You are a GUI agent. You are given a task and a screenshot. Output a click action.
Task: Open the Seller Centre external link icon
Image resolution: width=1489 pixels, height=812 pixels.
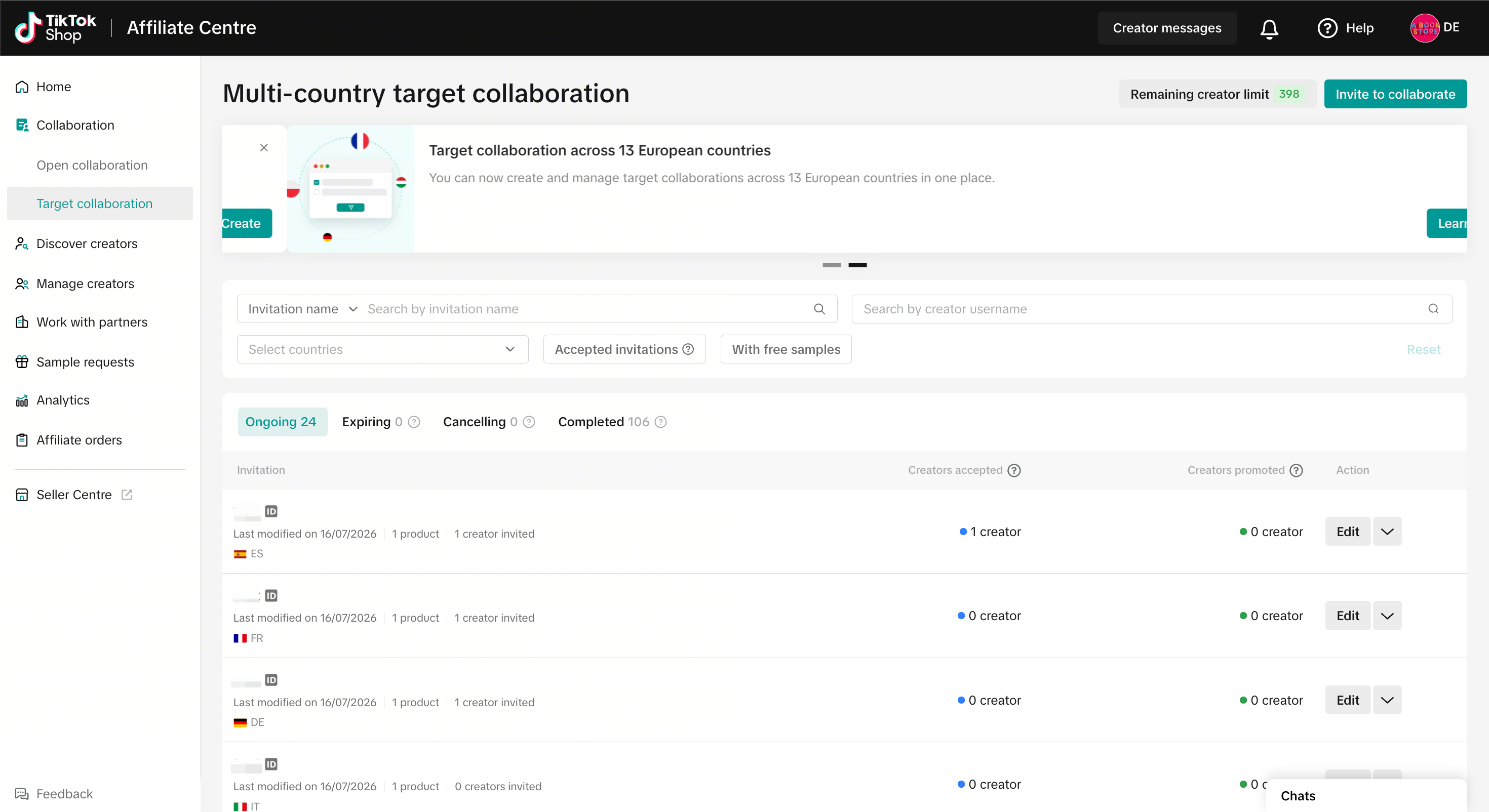click(x=127, y=495)
